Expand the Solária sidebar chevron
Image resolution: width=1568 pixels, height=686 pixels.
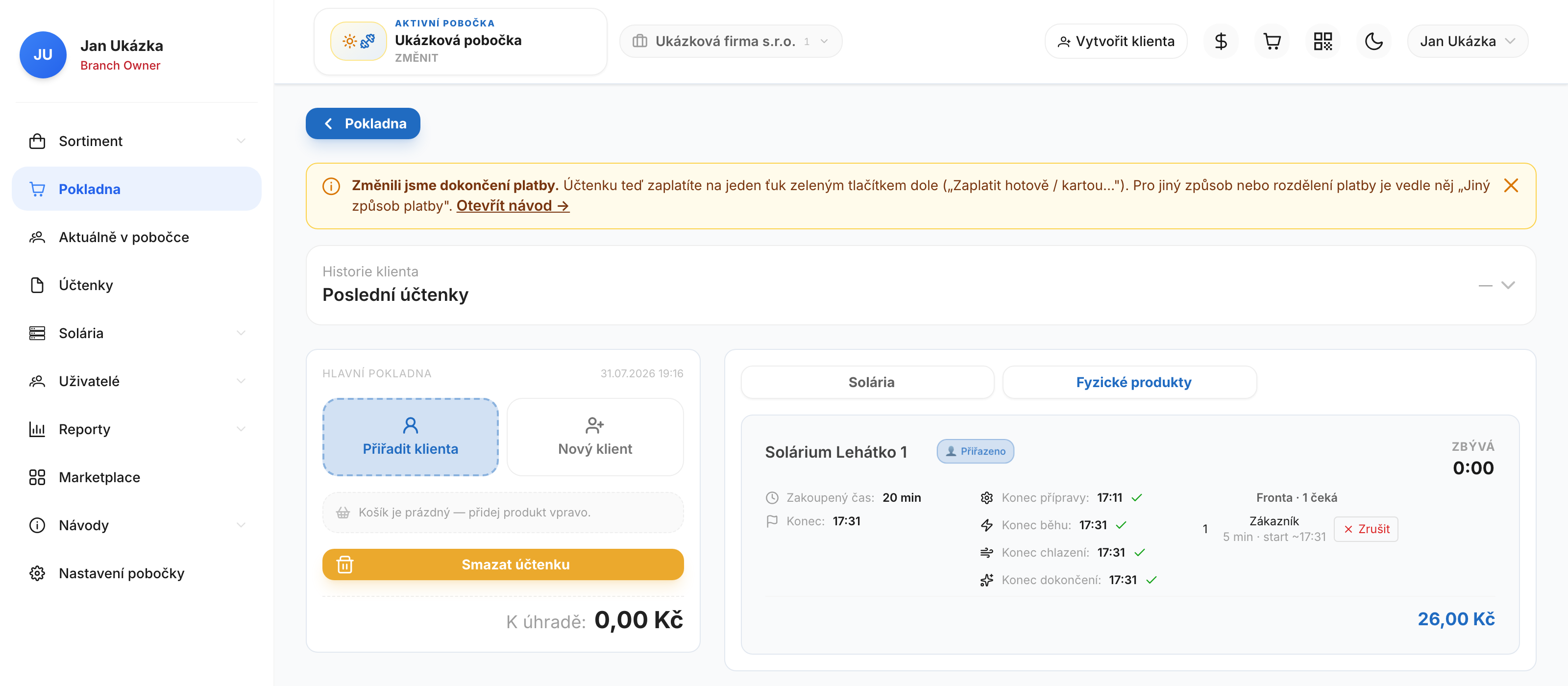241,334
